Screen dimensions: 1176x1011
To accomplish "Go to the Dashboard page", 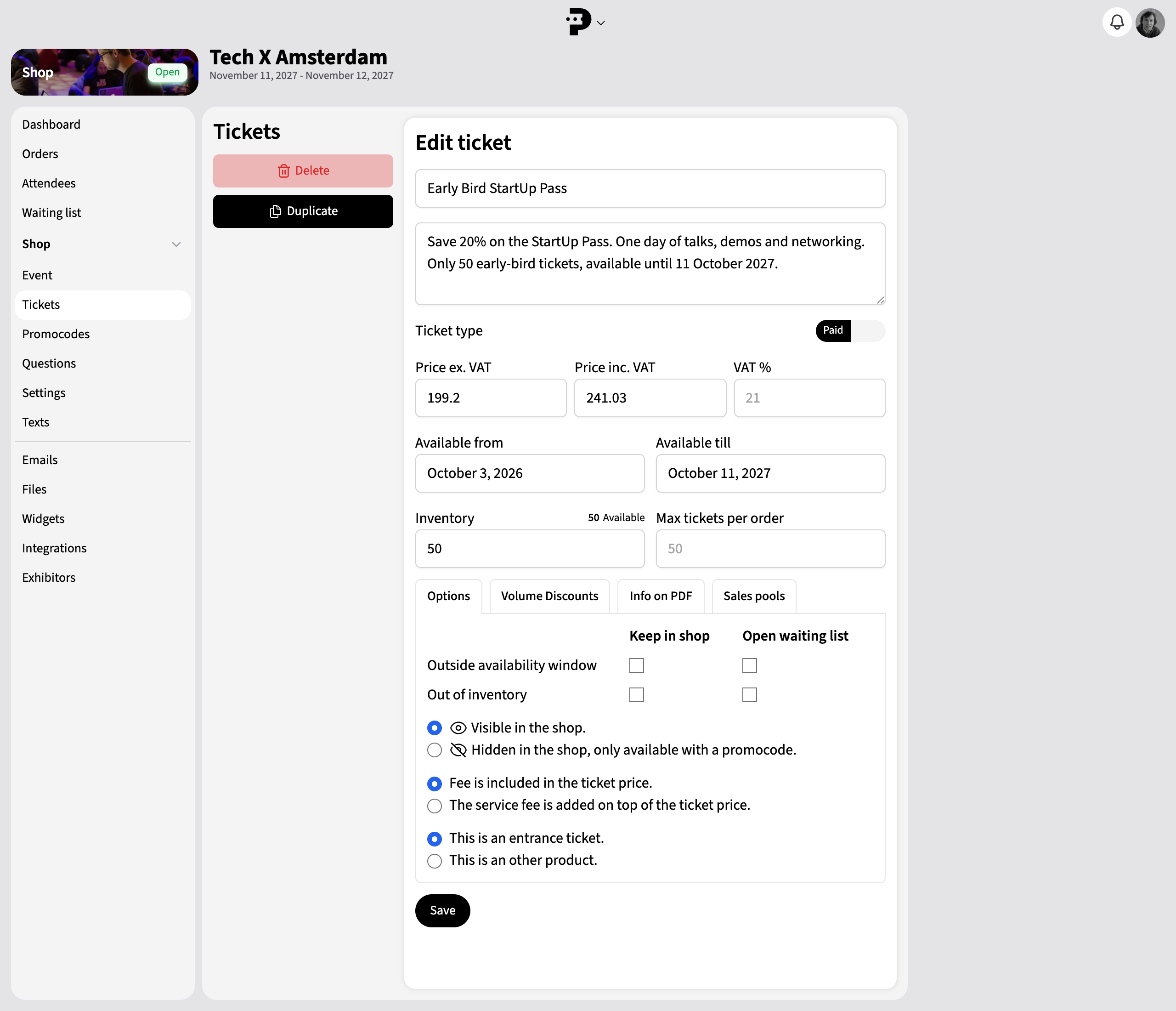I will pos(103,125).
